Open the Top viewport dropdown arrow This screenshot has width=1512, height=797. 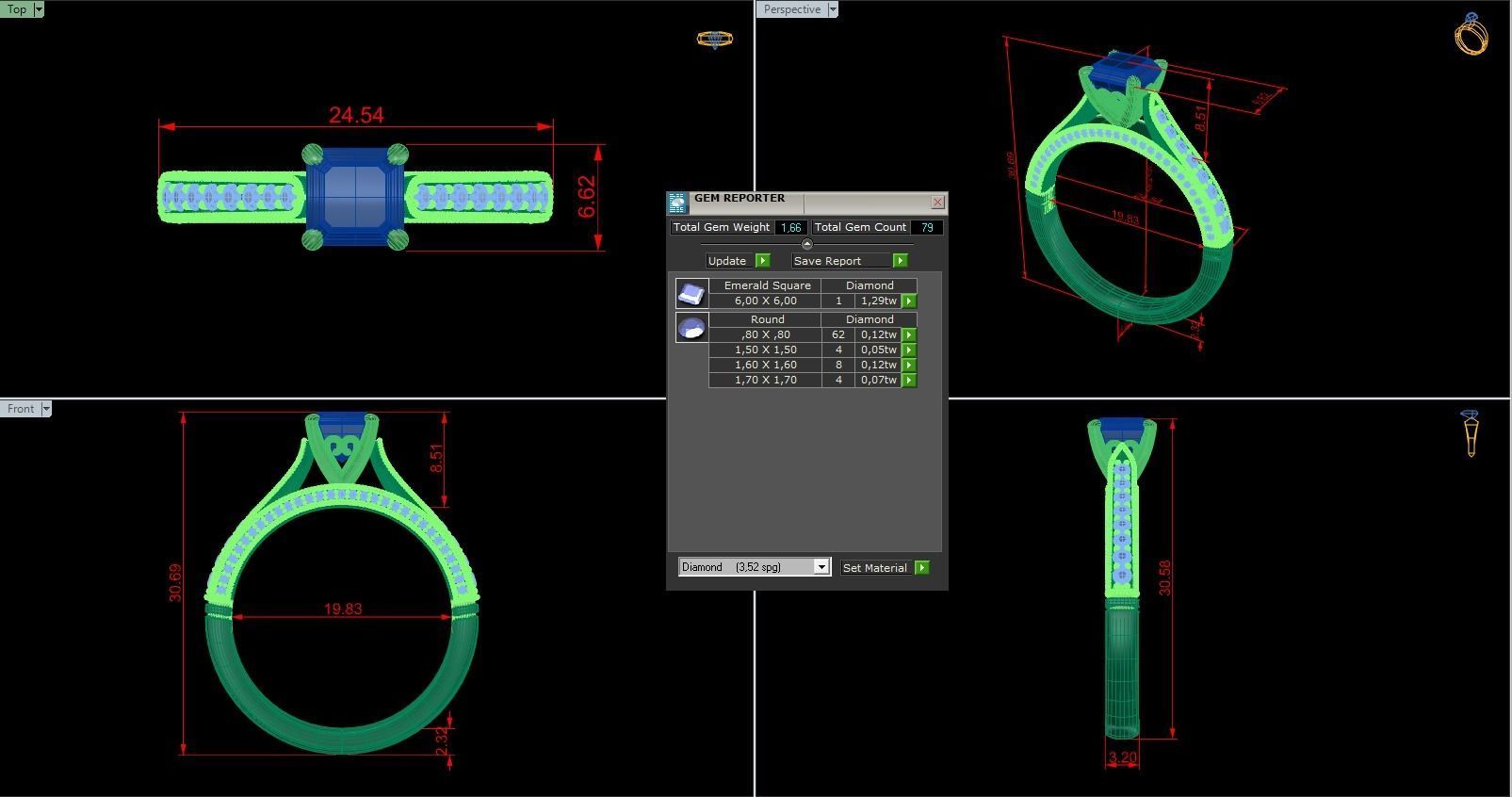(x=39, y=9)
